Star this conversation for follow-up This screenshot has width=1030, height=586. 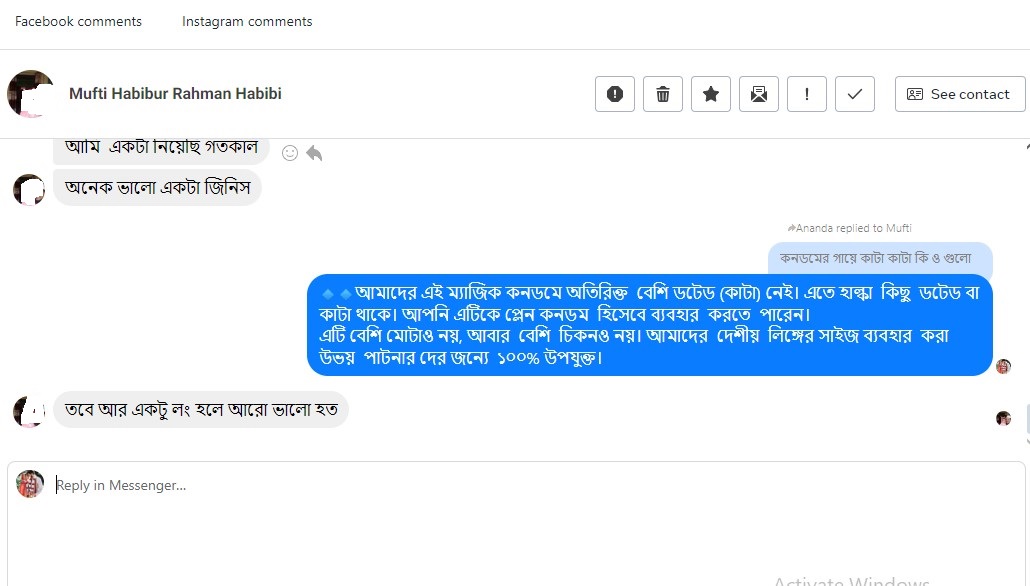point(710,93)
